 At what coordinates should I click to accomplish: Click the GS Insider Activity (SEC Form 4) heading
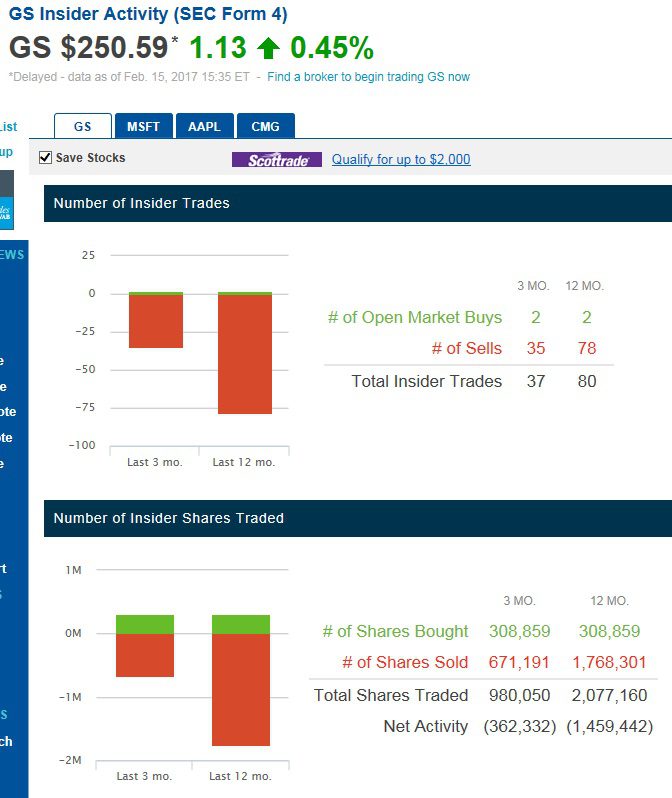pos(148,14)
